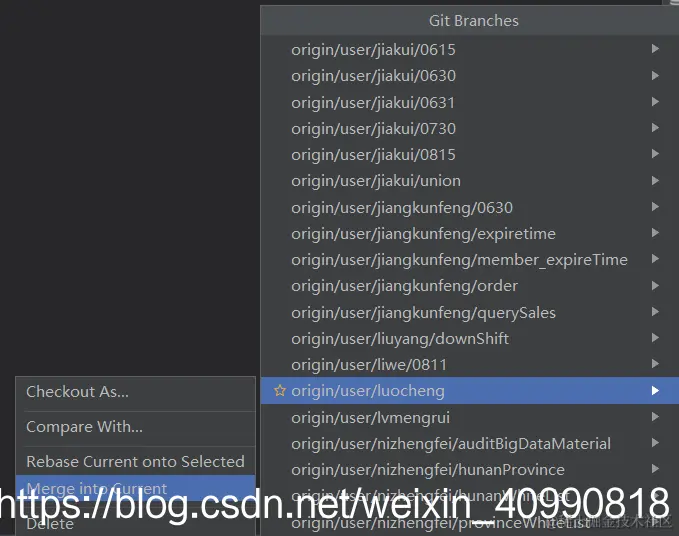This screenshot has width=679, height=536.
Task: Select branch origin/user/jiakui/0730
Action: (x=470, y=129)
